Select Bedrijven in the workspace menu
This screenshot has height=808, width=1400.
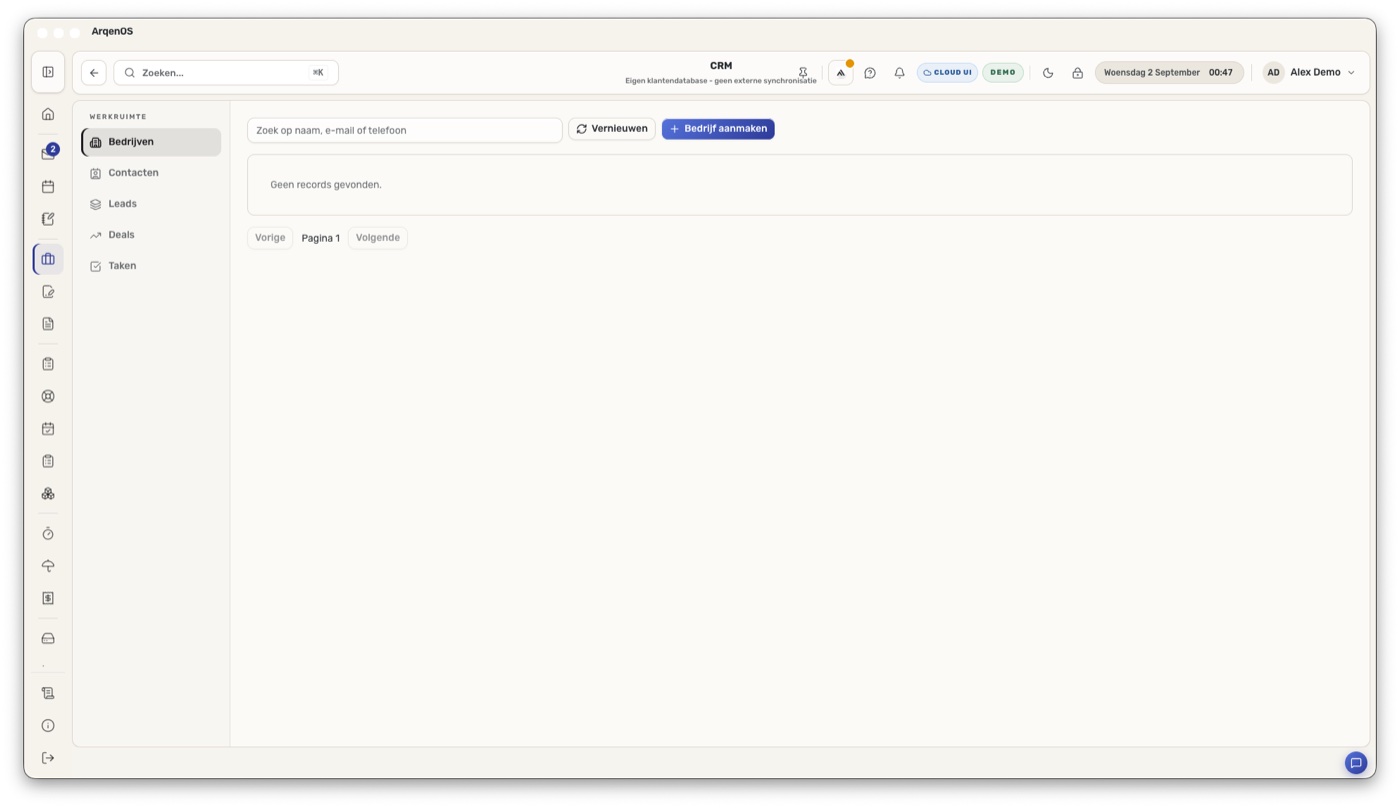(x=151, y=142)
